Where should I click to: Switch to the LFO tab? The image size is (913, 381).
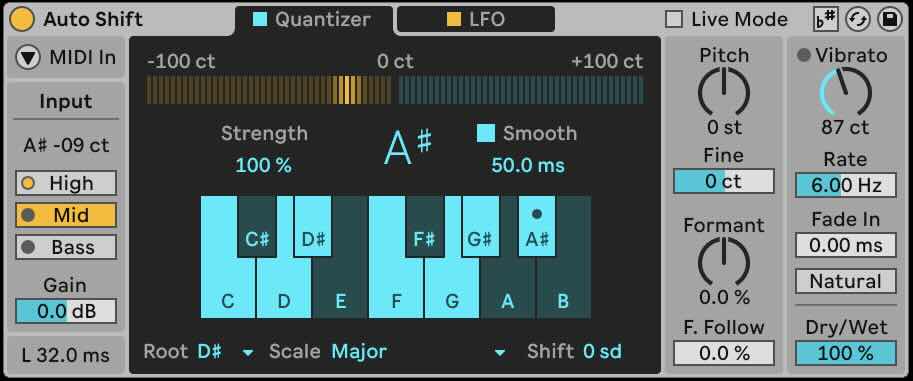click(x=476, y=20)
